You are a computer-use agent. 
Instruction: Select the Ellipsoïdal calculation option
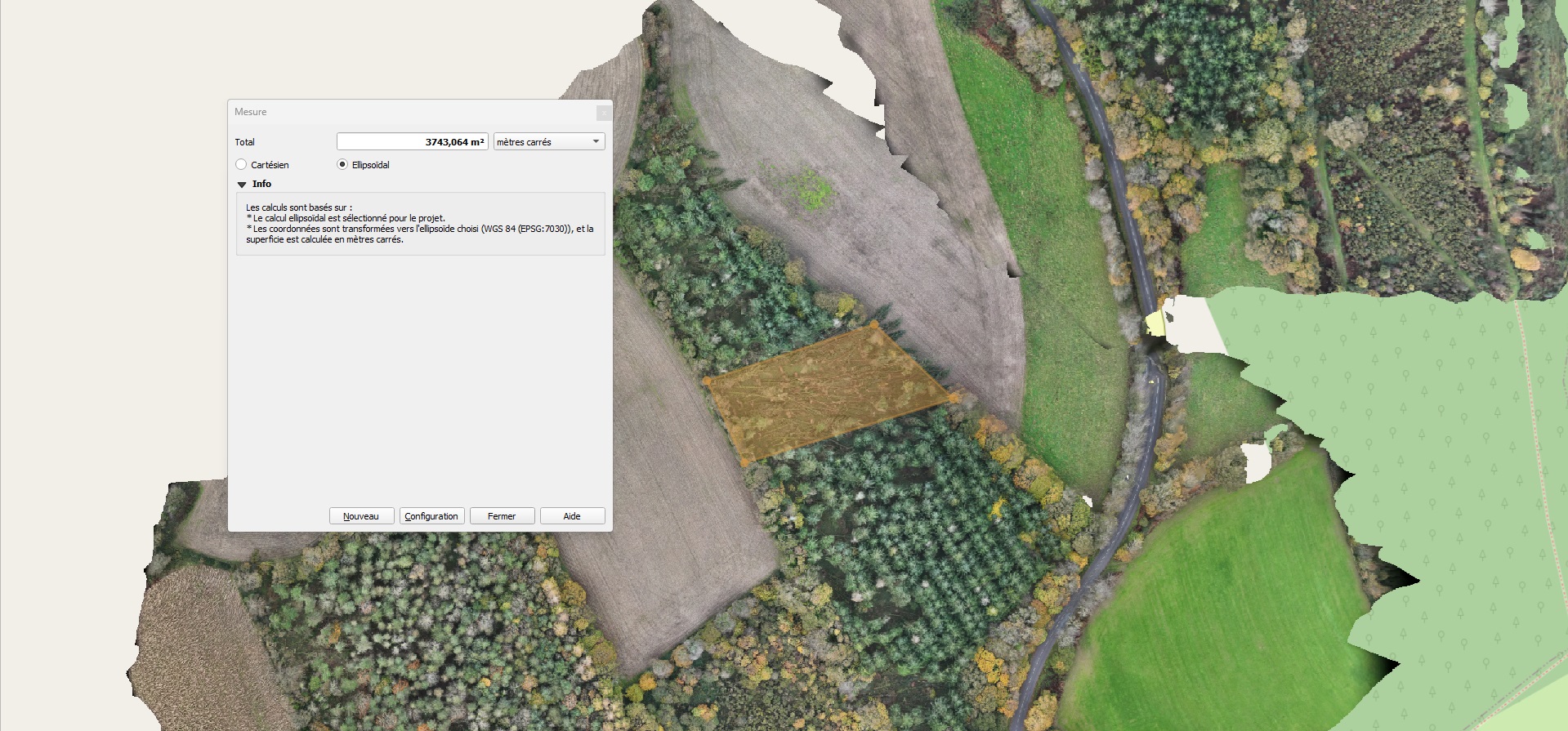coord(342,165)
